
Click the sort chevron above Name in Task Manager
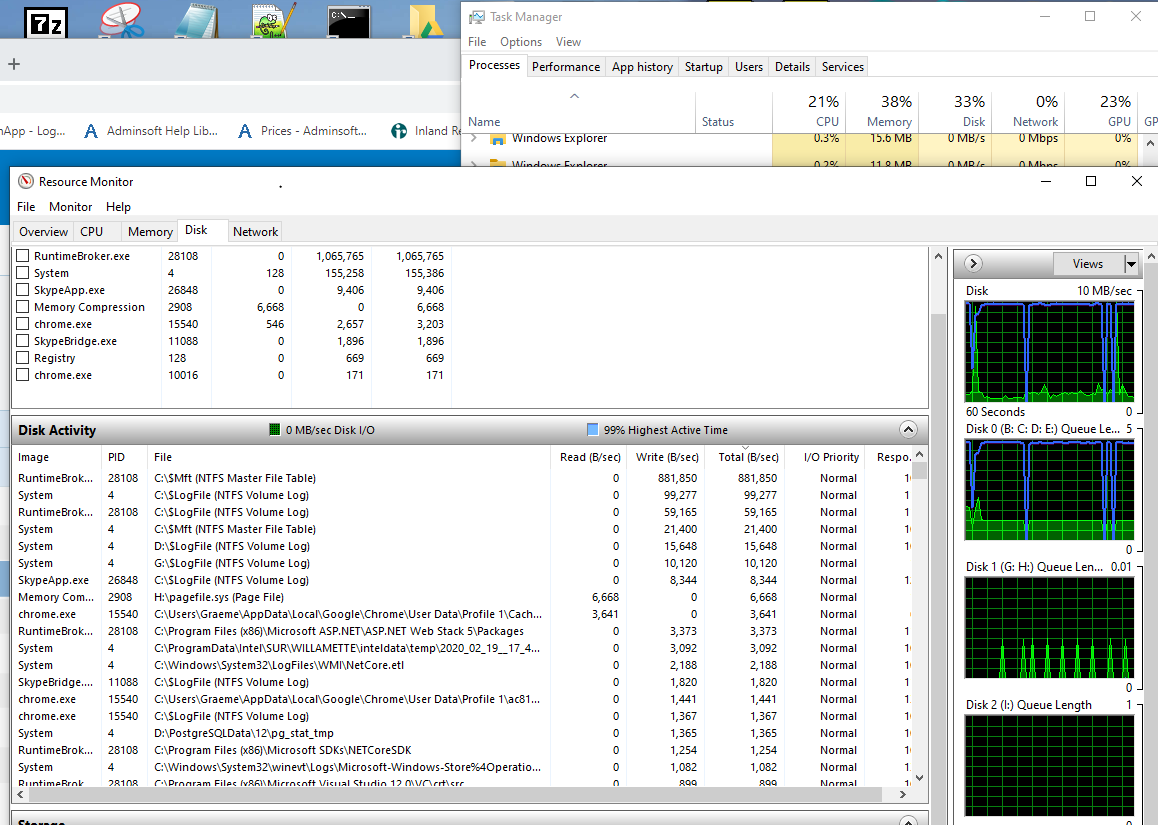click(x=575, y=96)
